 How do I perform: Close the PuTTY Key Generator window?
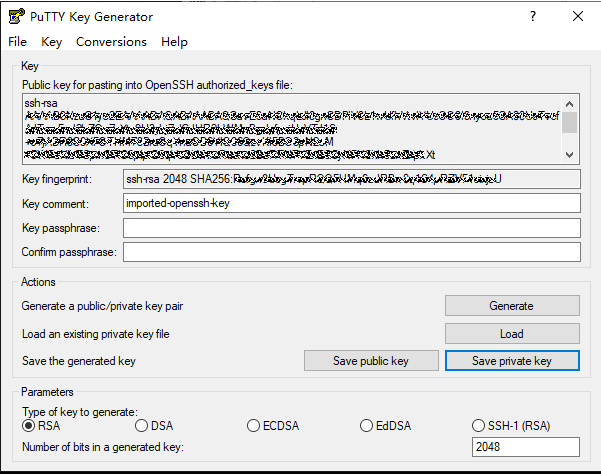pos(578,16)
